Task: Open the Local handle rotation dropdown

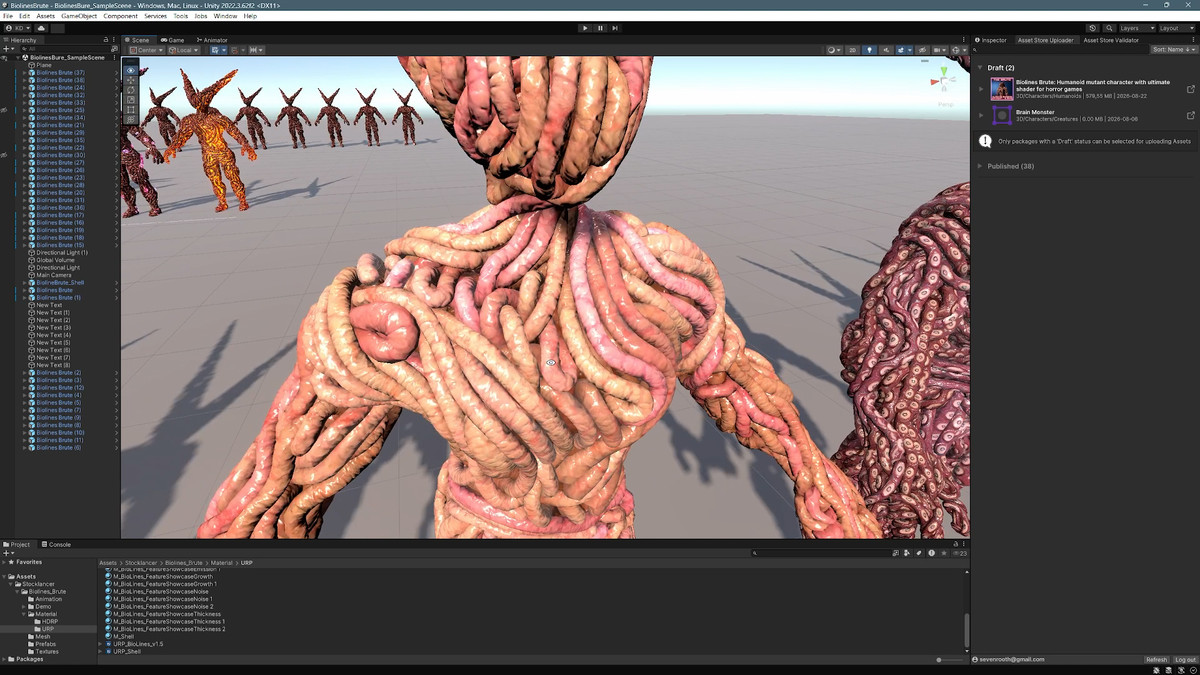Action: click(183, 50)
